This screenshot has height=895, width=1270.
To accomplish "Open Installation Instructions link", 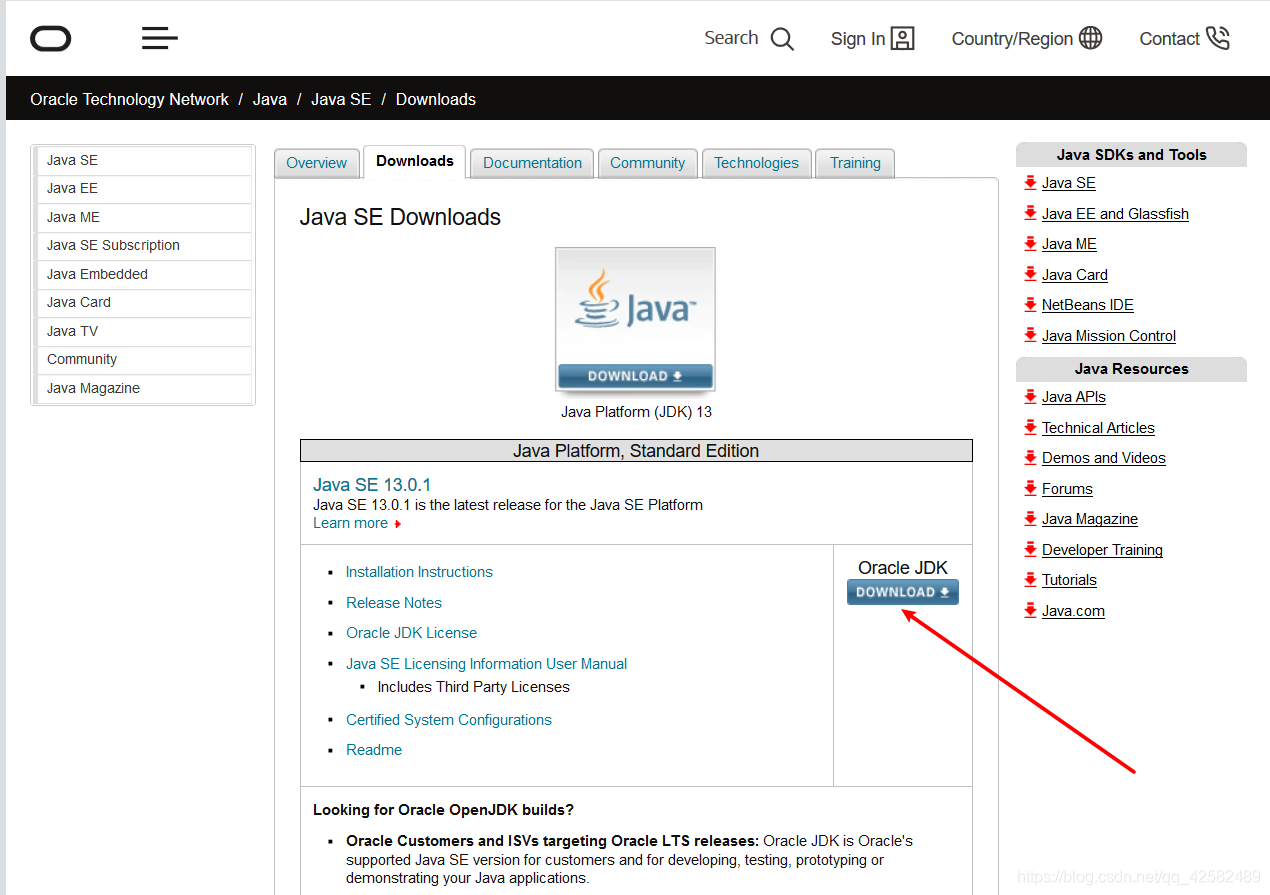I will pyautogui.click(x=419, y=572).
